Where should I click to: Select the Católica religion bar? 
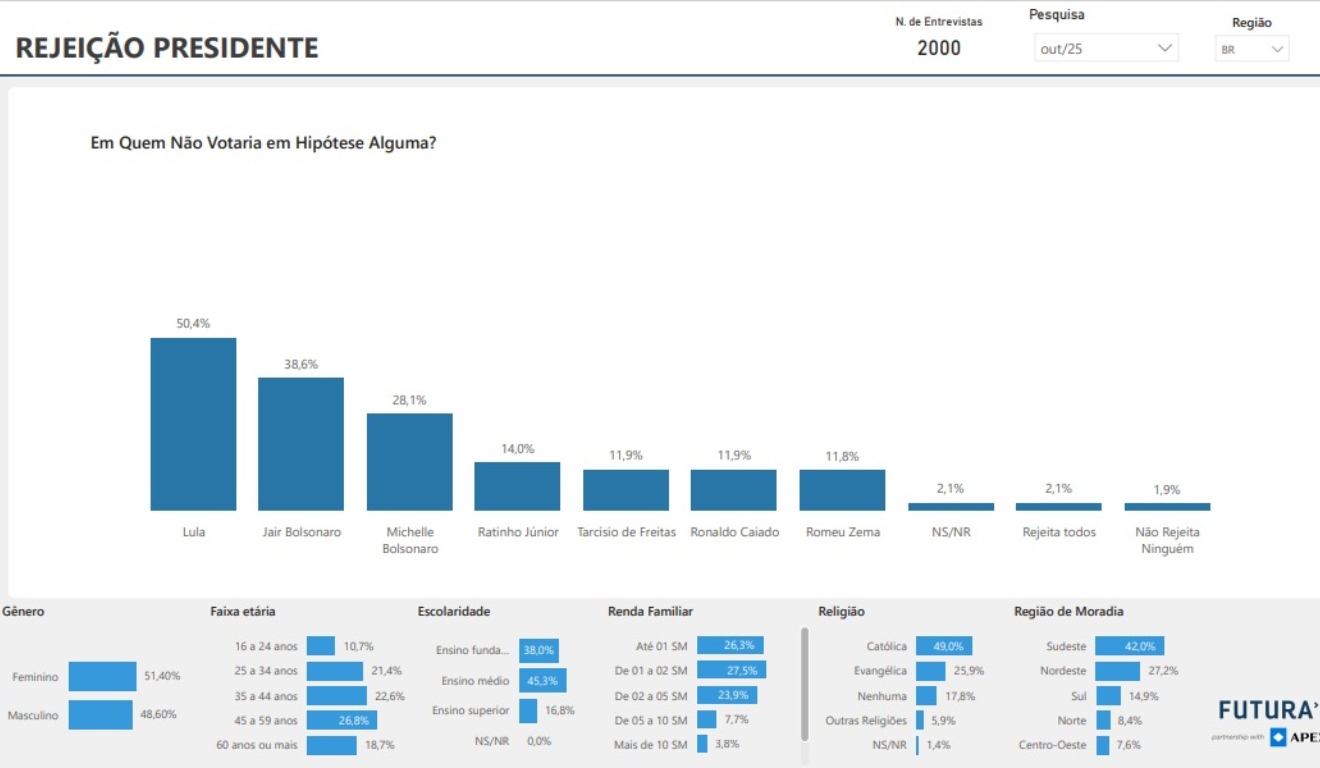pyautogui.click(x=943, y=646)
